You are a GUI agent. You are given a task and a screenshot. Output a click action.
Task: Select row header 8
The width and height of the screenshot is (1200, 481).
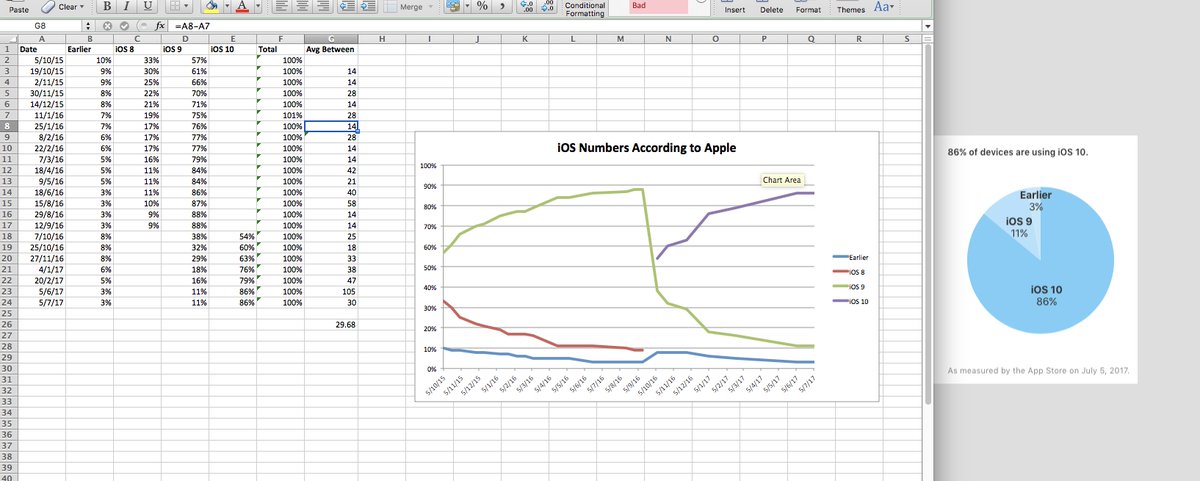tap(8, 126)
